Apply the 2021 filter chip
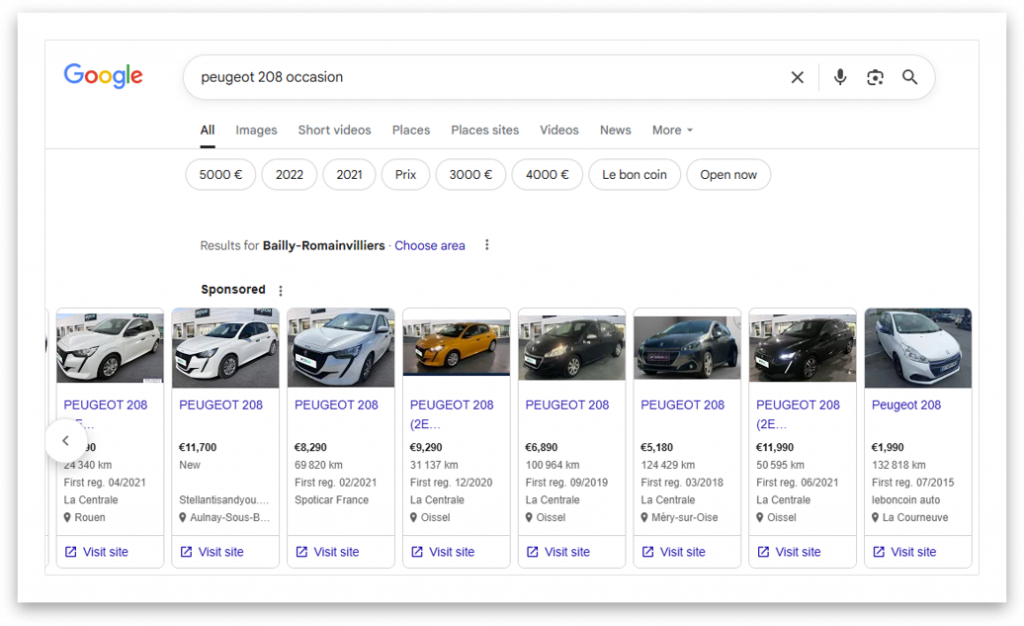This screenshot has height=626, width=1024. [349, 174]
